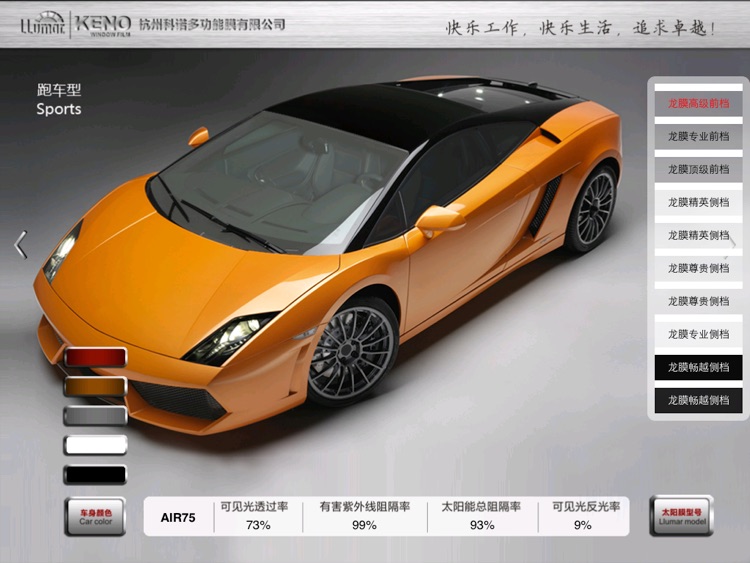The image size is (750, 563).
Task: Click the 可见光反光率 label
Action: coord(586,507)
